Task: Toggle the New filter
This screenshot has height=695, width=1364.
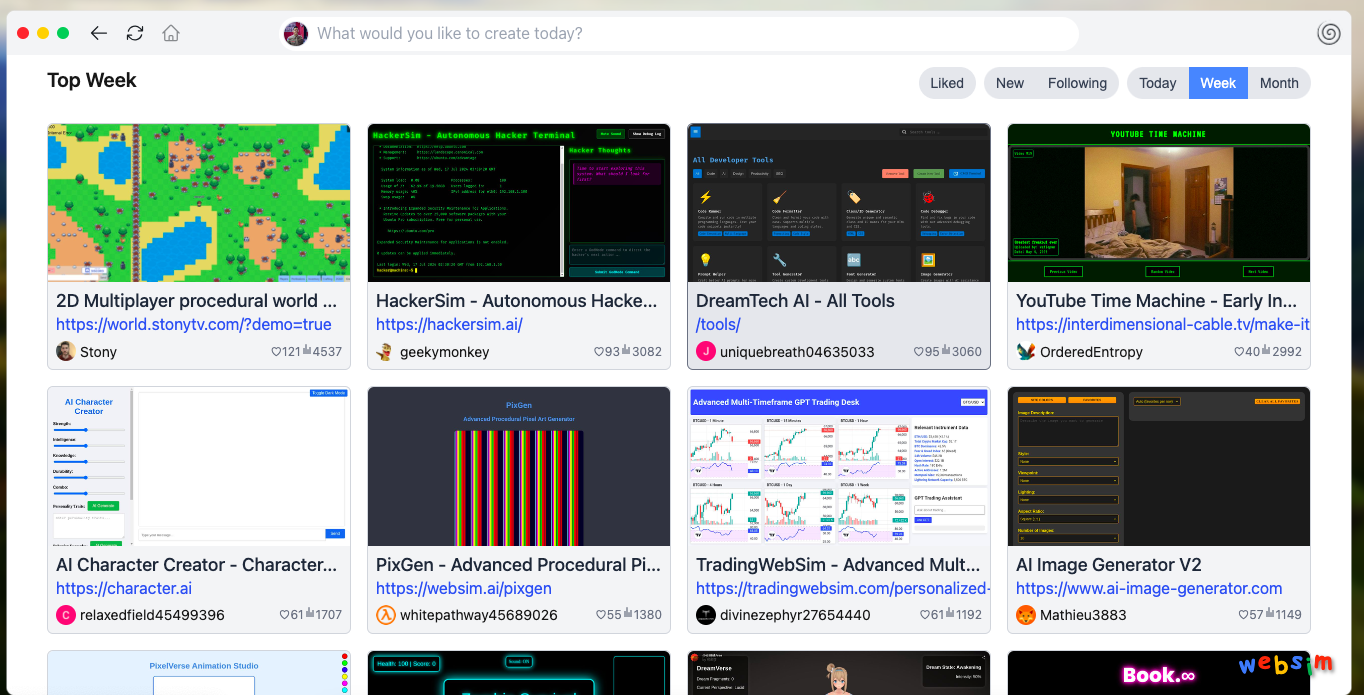Action: 1009,83
